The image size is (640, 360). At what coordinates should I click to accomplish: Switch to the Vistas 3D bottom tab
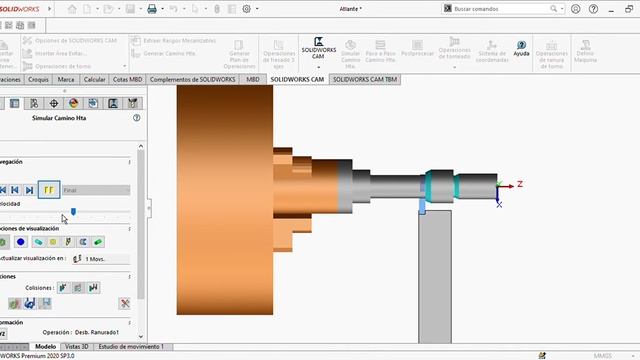pyautogui.click(x=77, y=347)
